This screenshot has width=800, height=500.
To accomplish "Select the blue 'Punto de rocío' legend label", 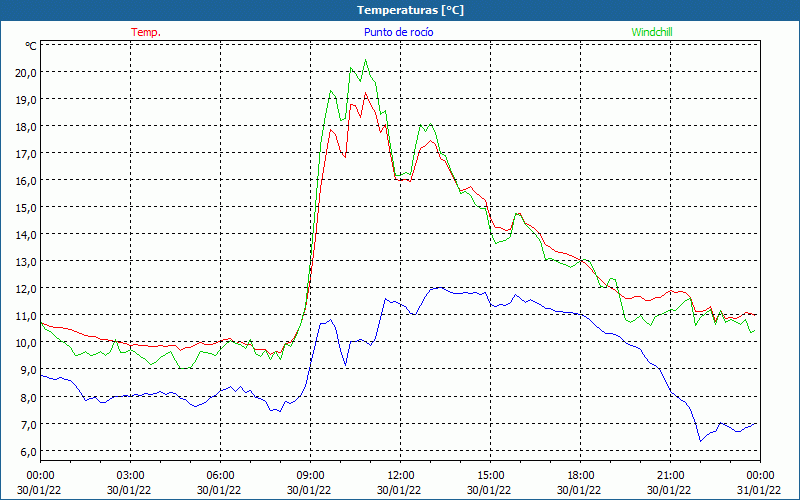I will 398,32.
